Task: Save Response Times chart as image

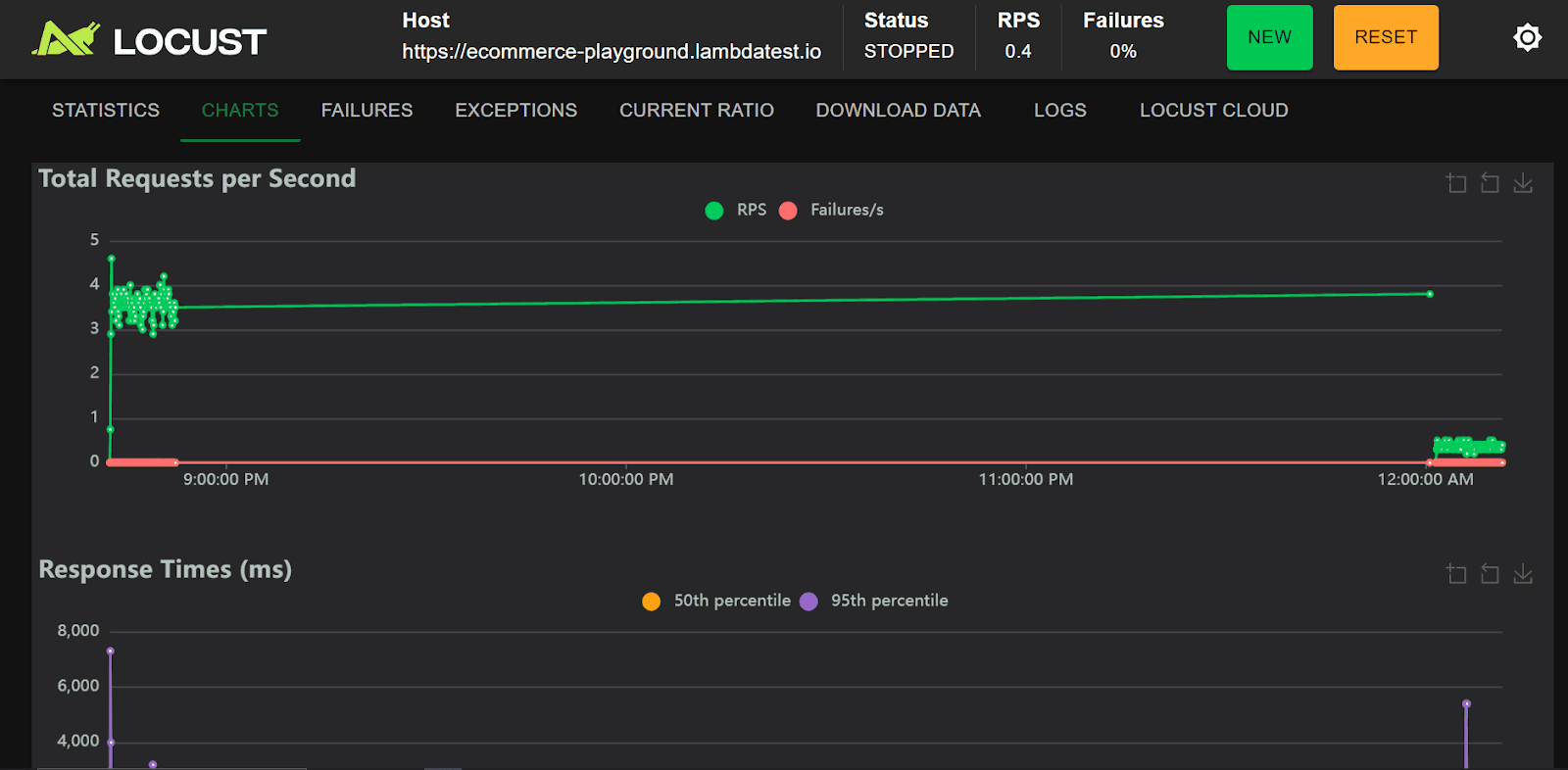Action: (1523, 574)
